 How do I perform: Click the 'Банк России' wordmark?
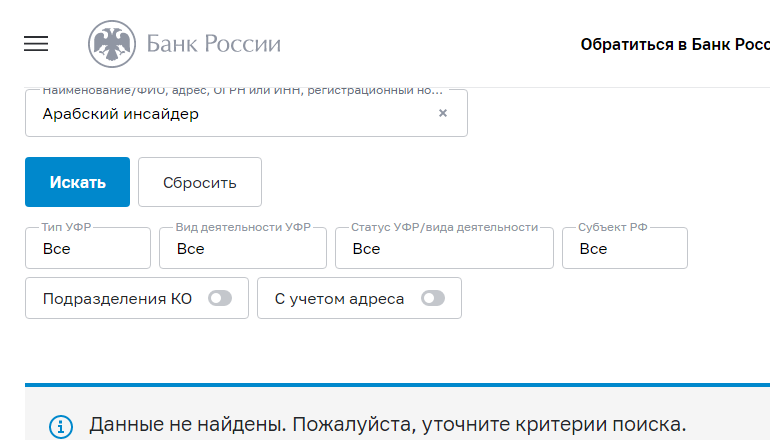[x=213, y=44]
